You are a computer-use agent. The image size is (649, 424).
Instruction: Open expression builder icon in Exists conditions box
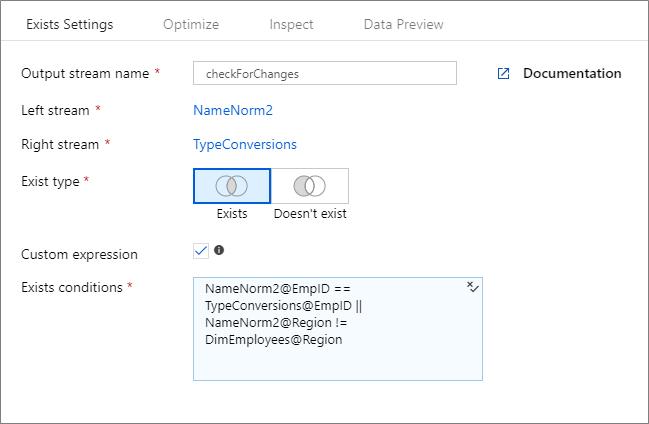click(473, 287)
